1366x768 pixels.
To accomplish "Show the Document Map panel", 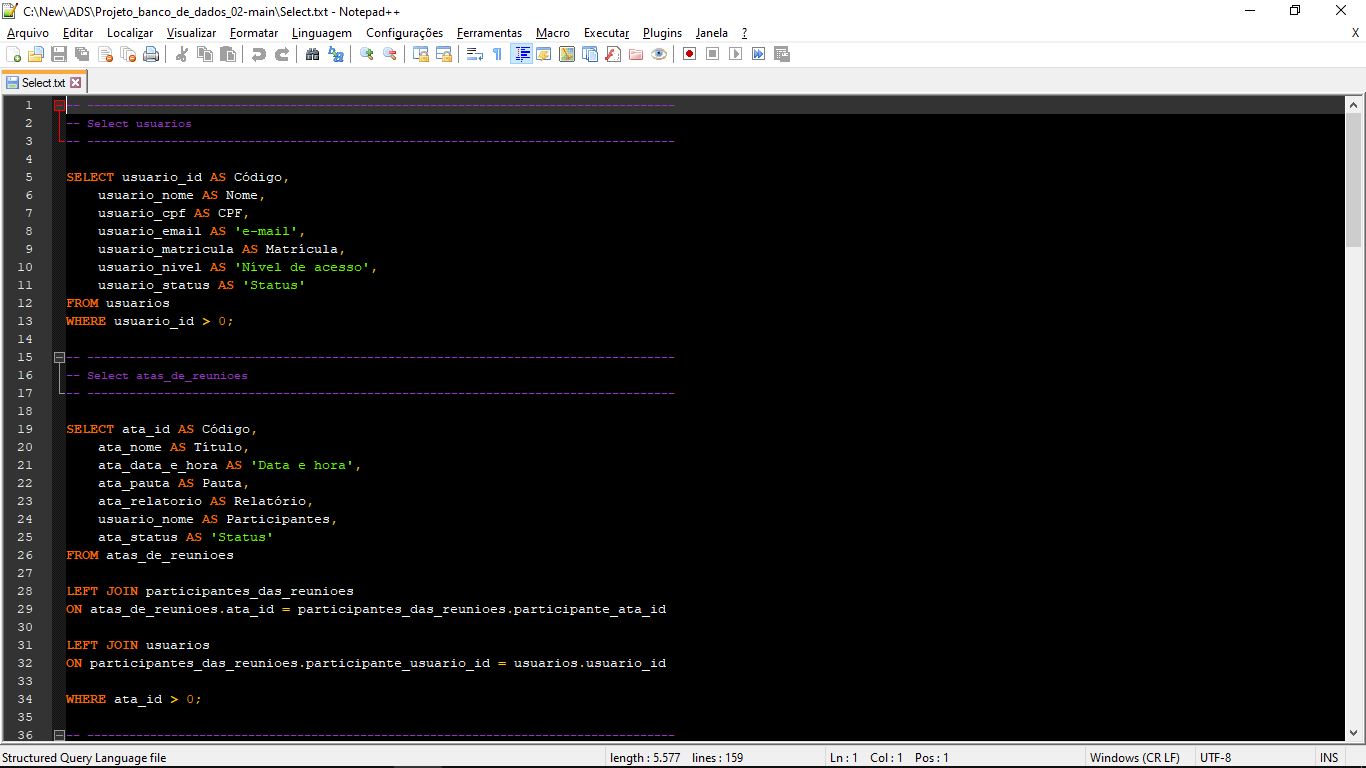I will click(566, 54).
